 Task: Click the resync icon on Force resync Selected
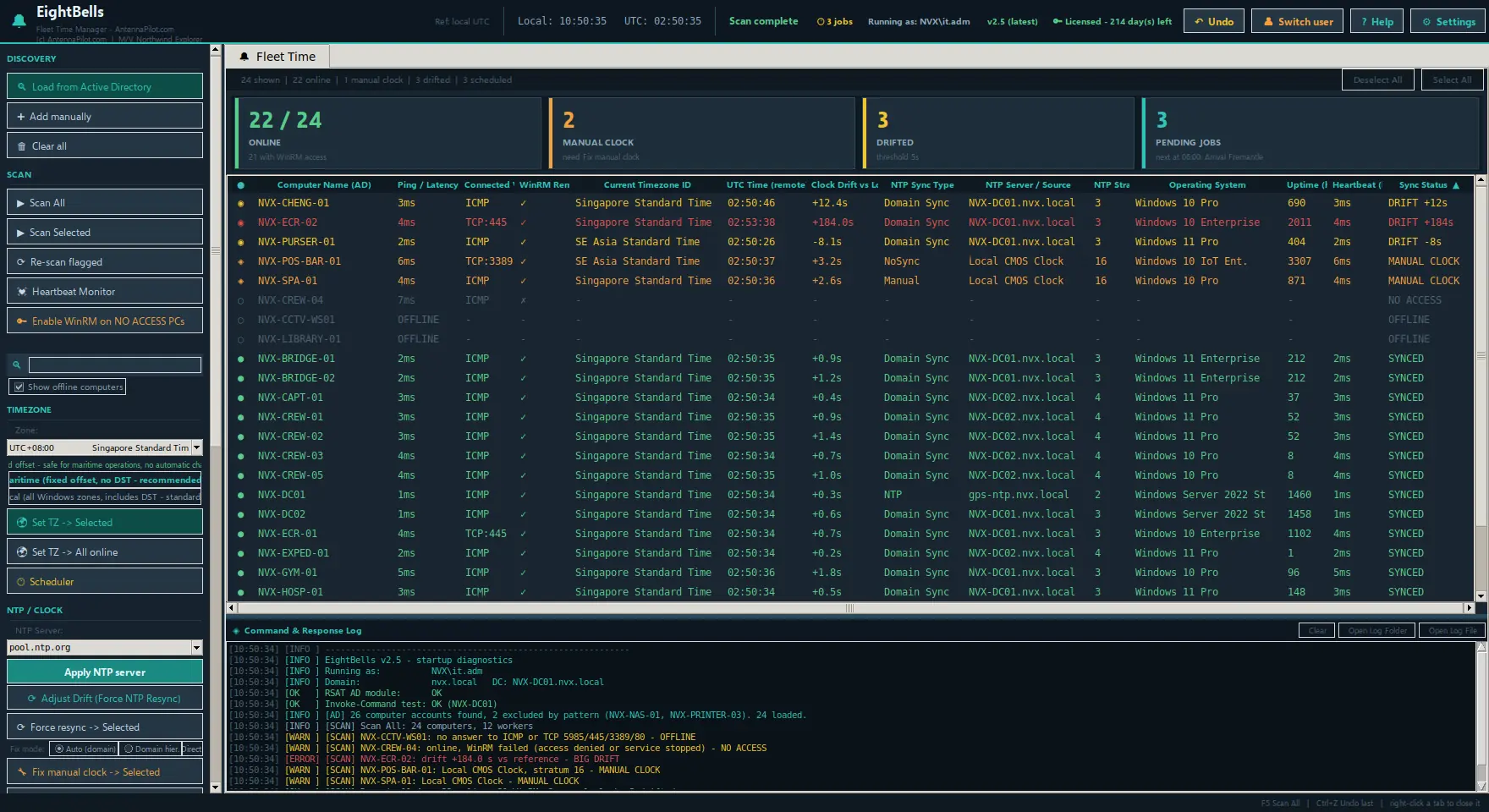[x=21, y=727]
